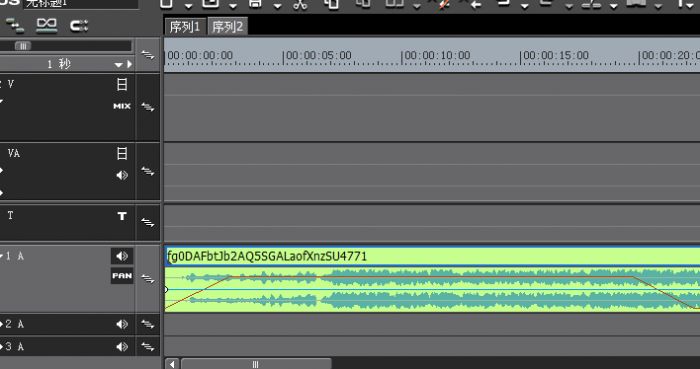Expand the 3 A track triangle

[1, 347]
